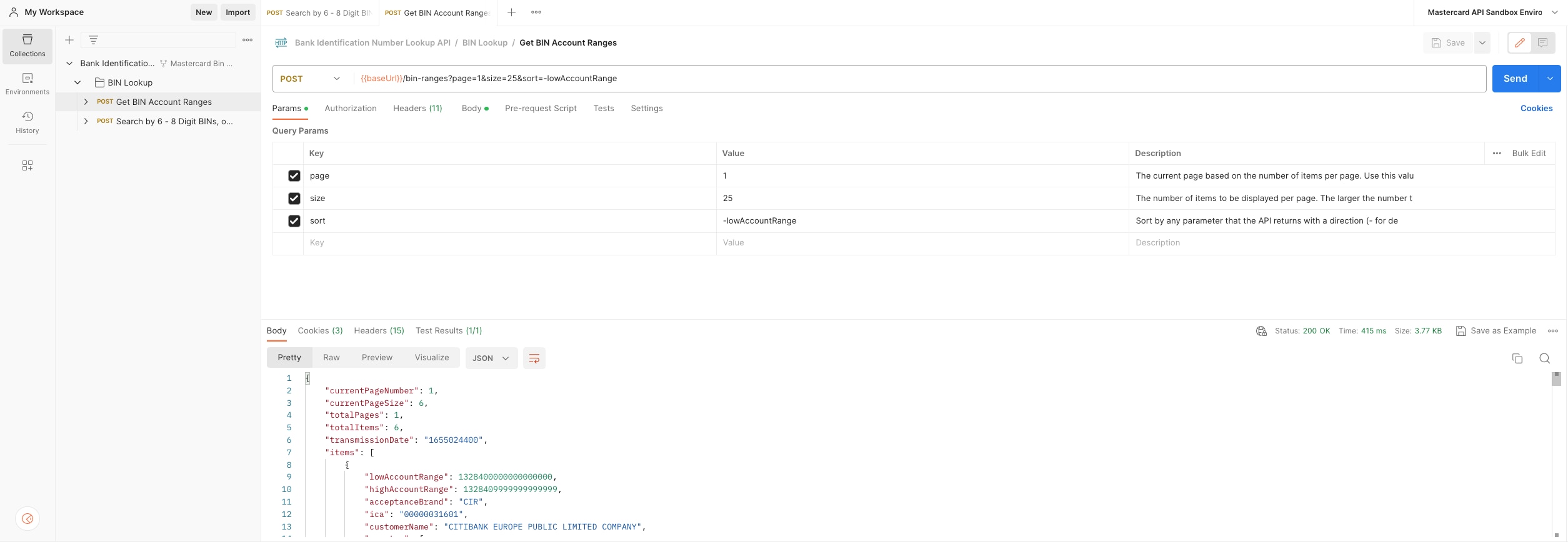
Task: Search the response with magnifier icon
Action: 1544,358
